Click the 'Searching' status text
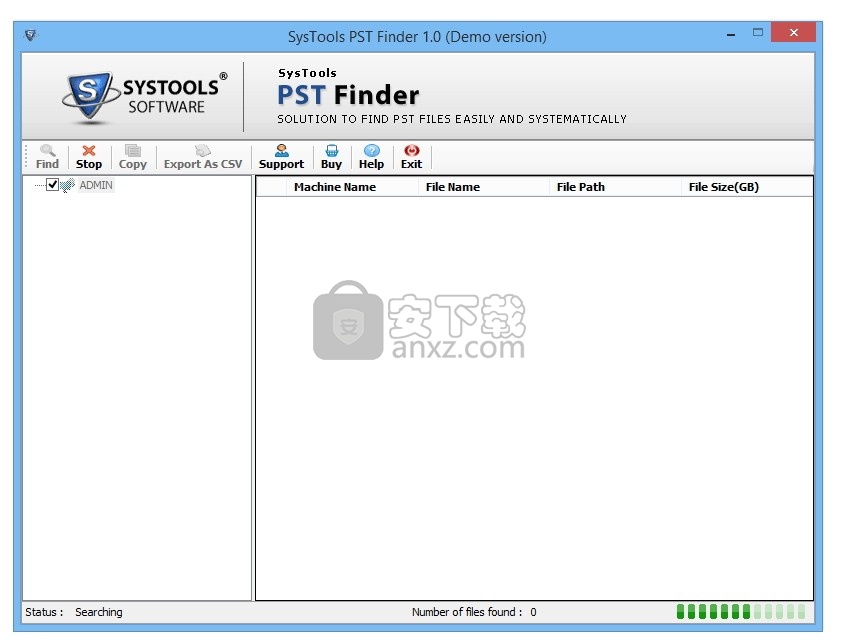Image resolution: width=842 pixels, height=644 pixels. [99, 612]
